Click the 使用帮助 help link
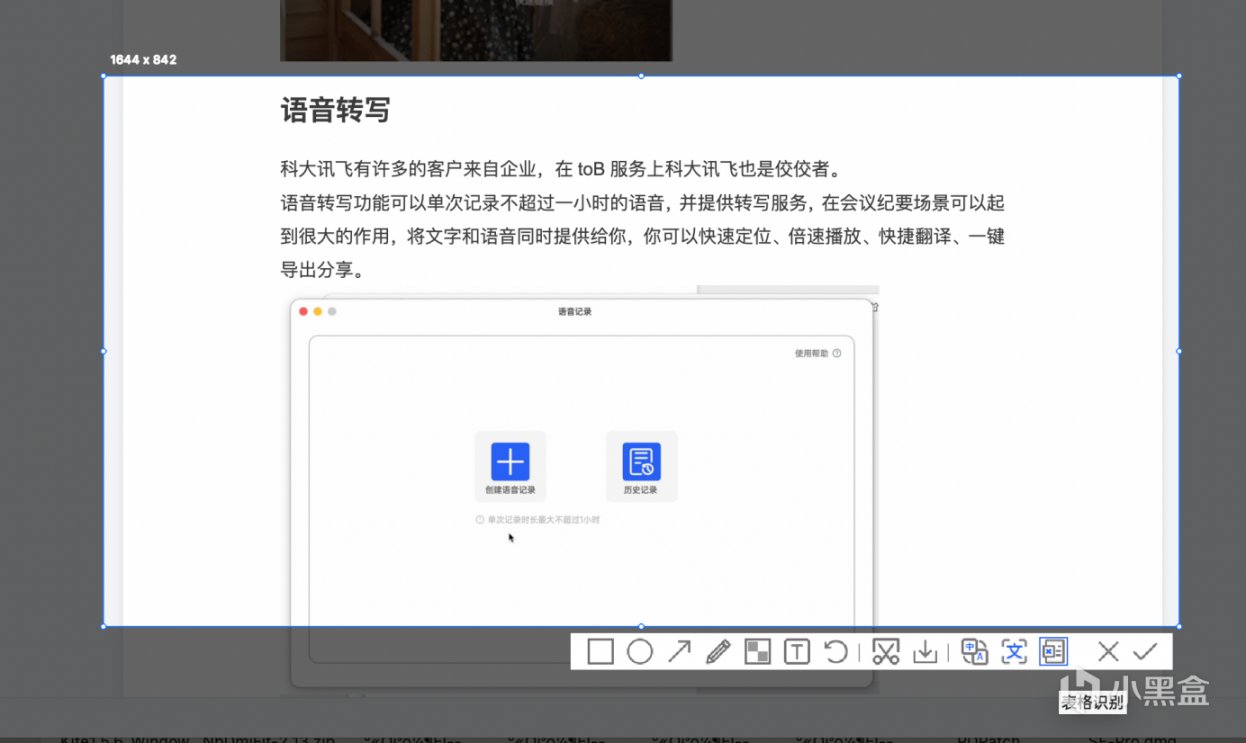This screenshot has height=743, width=1246. click(817, 353)
